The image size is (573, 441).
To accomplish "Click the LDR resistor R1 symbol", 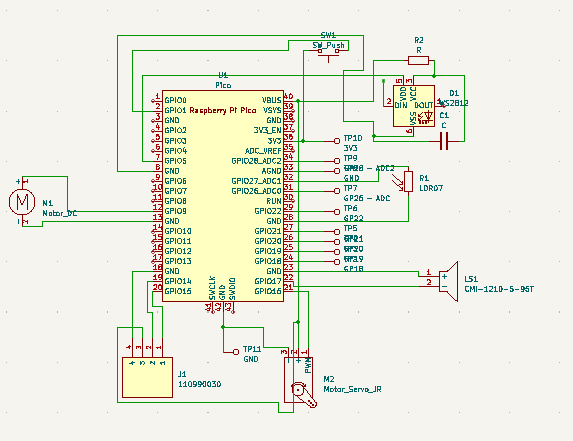I will point(408,181).
